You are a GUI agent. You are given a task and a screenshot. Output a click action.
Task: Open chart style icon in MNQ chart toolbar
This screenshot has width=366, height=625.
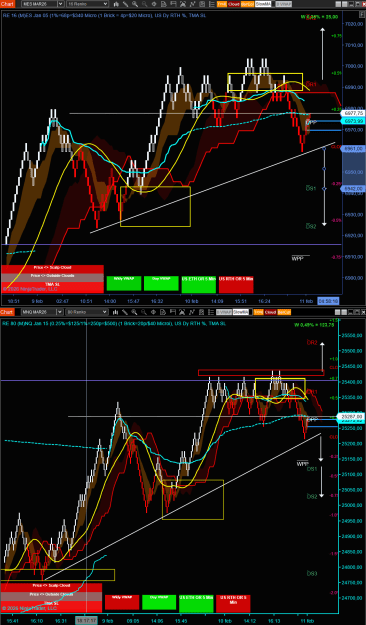pyautogui.click(x=116, y=312)
